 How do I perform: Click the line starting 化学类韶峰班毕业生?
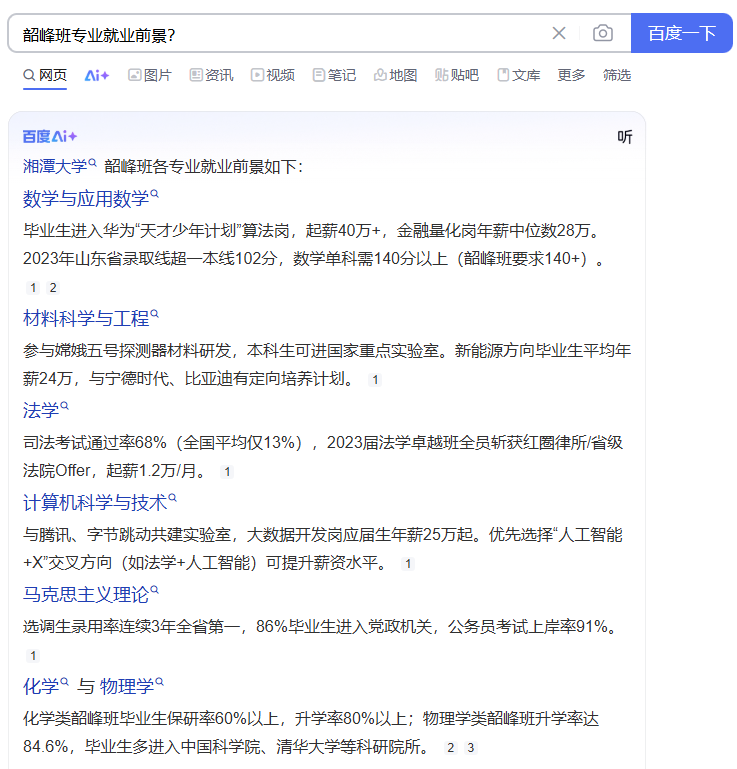point(311,719)
